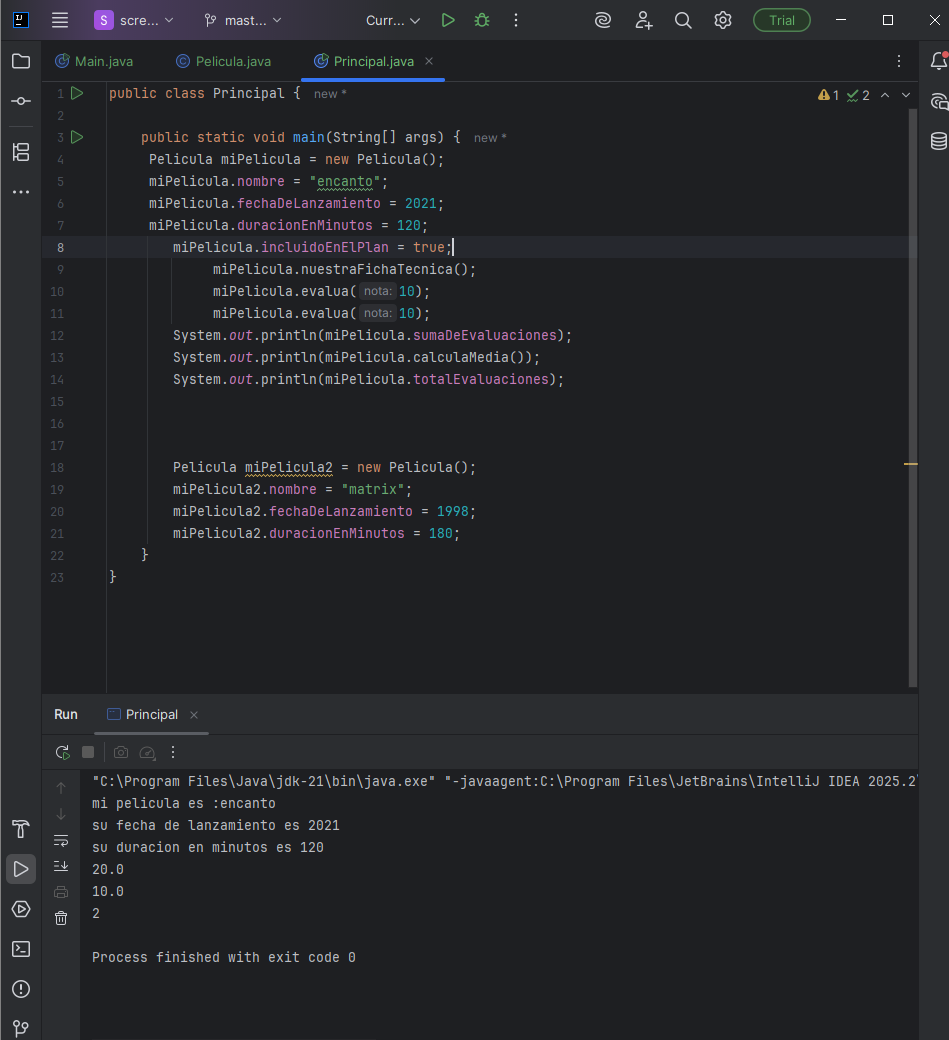Switch to the Main.java tab
Viewport: 949px width, 1040px height.
point(94,61)
